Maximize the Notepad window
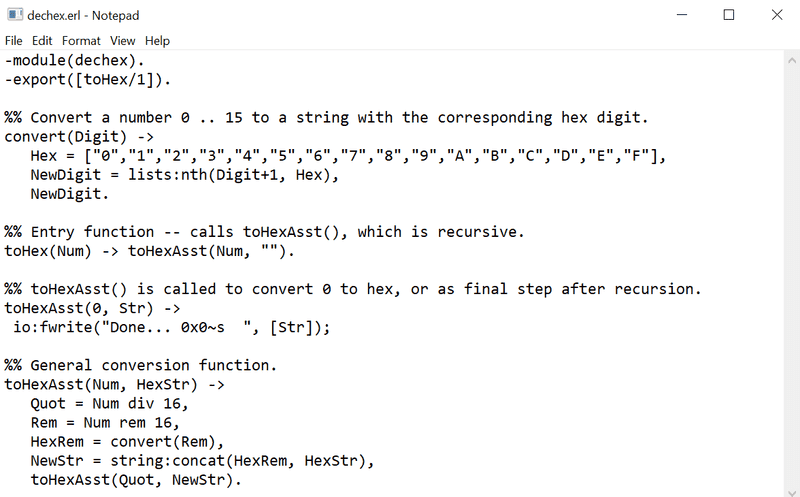The width and height of the screenshot is (800, 497). click(x=729, y=15)
